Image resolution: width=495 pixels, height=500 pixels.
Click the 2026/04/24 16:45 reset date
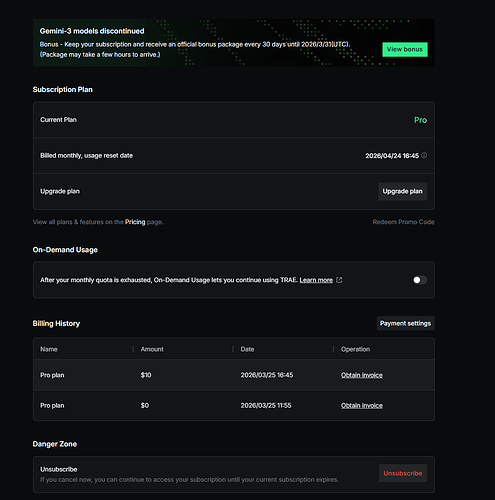click(392, 156)
